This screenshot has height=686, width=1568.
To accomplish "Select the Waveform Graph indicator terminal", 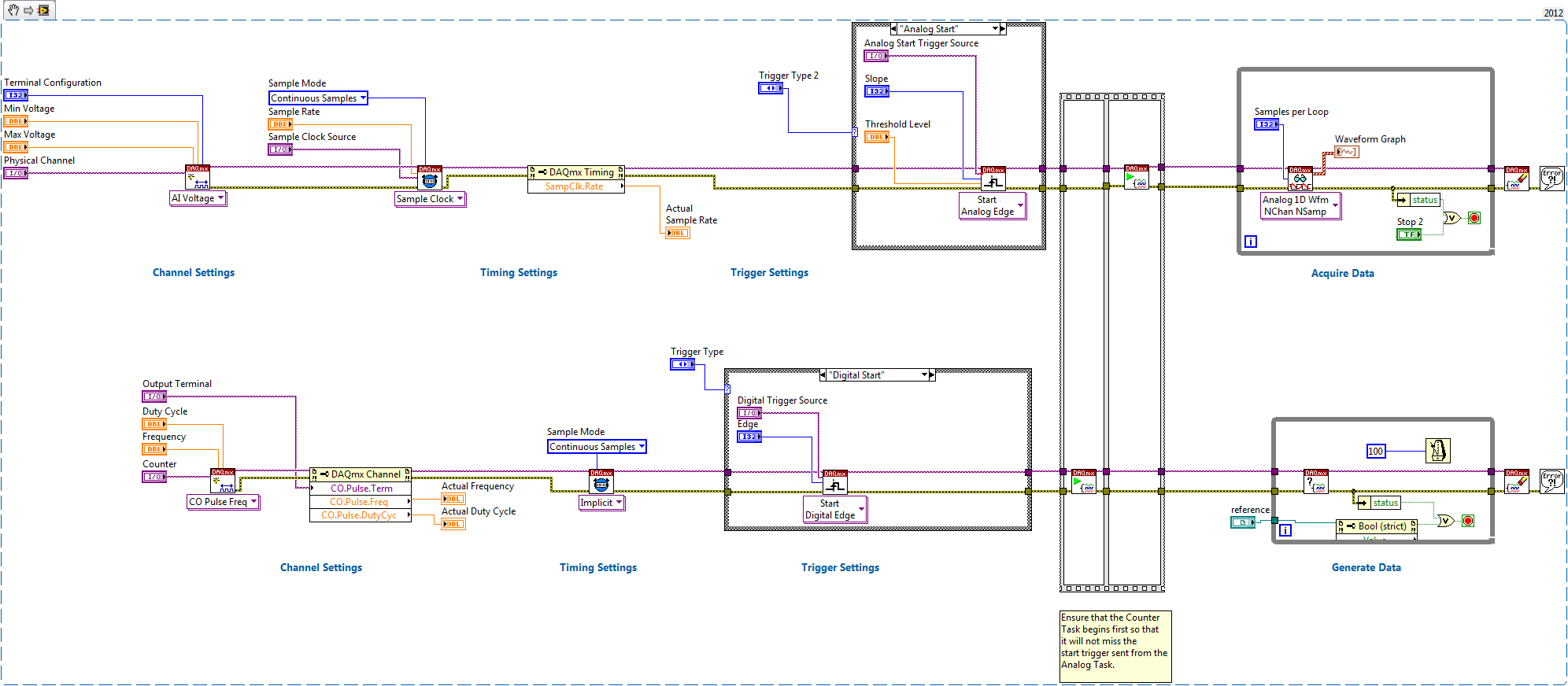I will click(x=1347, y=152).
